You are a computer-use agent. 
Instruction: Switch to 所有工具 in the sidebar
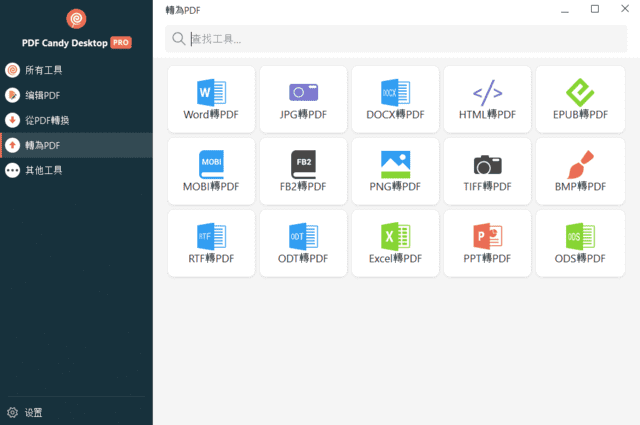(x=43, y=70)
